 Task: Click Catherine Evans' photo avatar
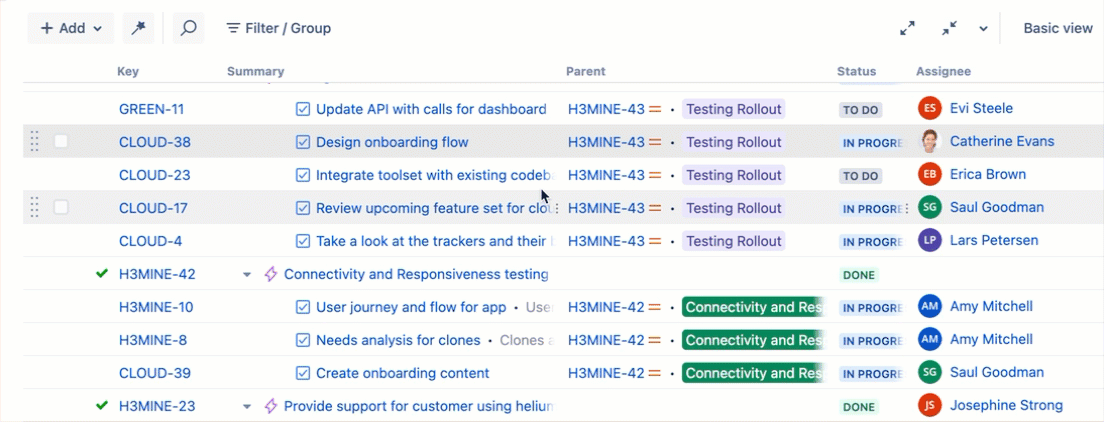pos(929,142)
